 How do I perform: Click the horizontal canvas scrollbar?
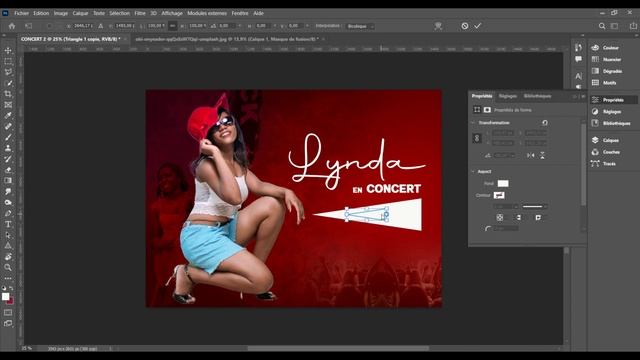click(338, 349)
